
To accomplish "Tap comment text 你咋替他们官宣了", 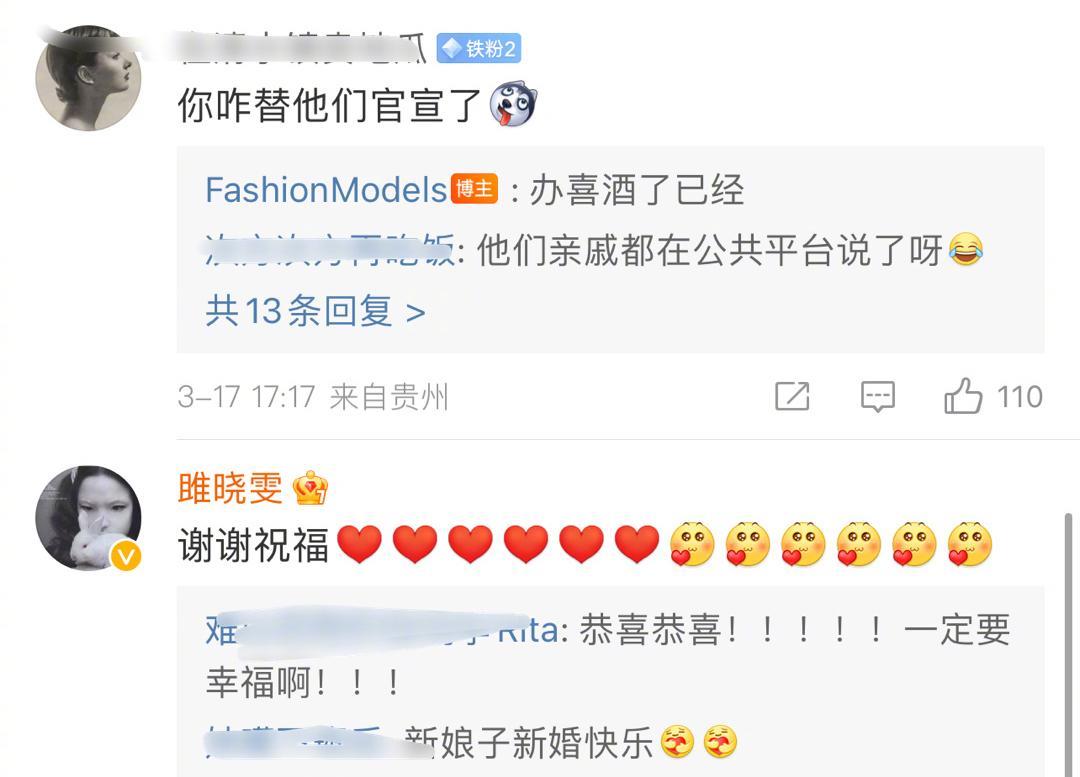I will pyautogui.click(x=329, y=105).
